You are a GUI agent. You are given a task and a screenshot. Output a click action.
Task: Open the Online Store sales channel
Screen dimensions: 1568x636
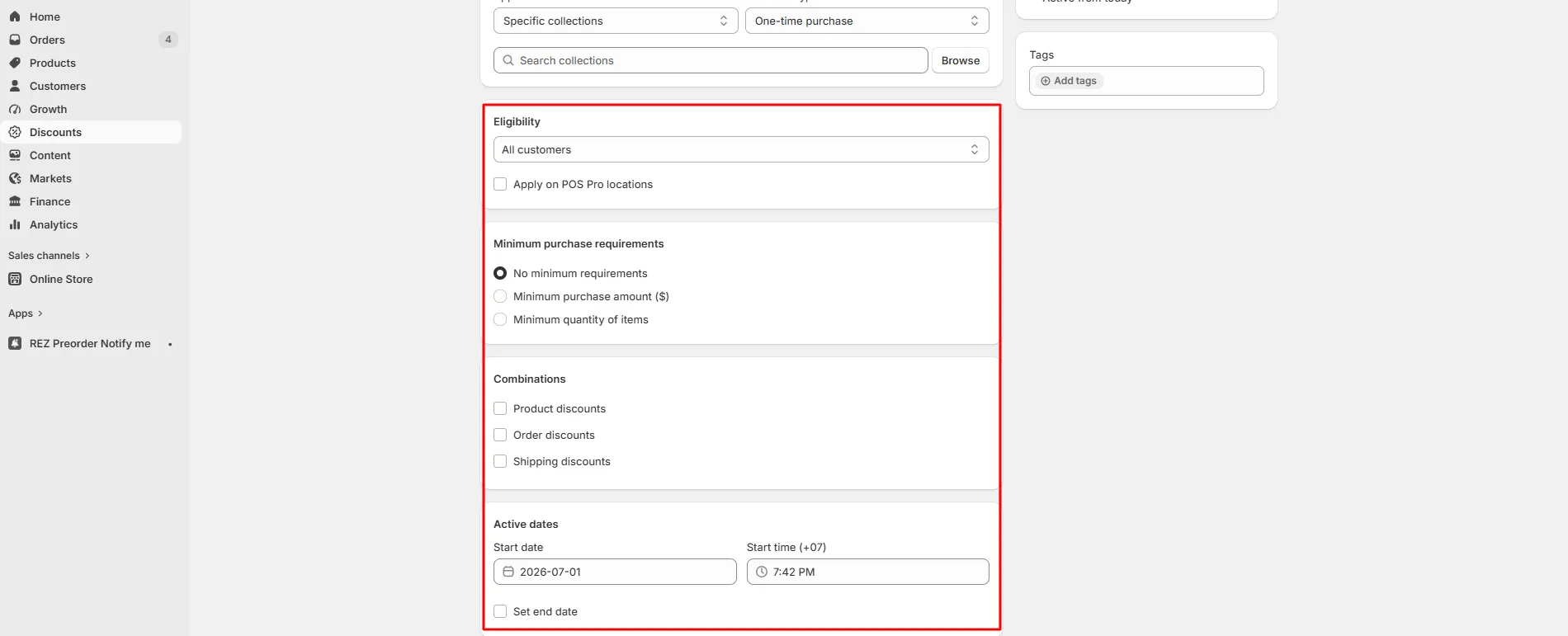pos(91,279)
